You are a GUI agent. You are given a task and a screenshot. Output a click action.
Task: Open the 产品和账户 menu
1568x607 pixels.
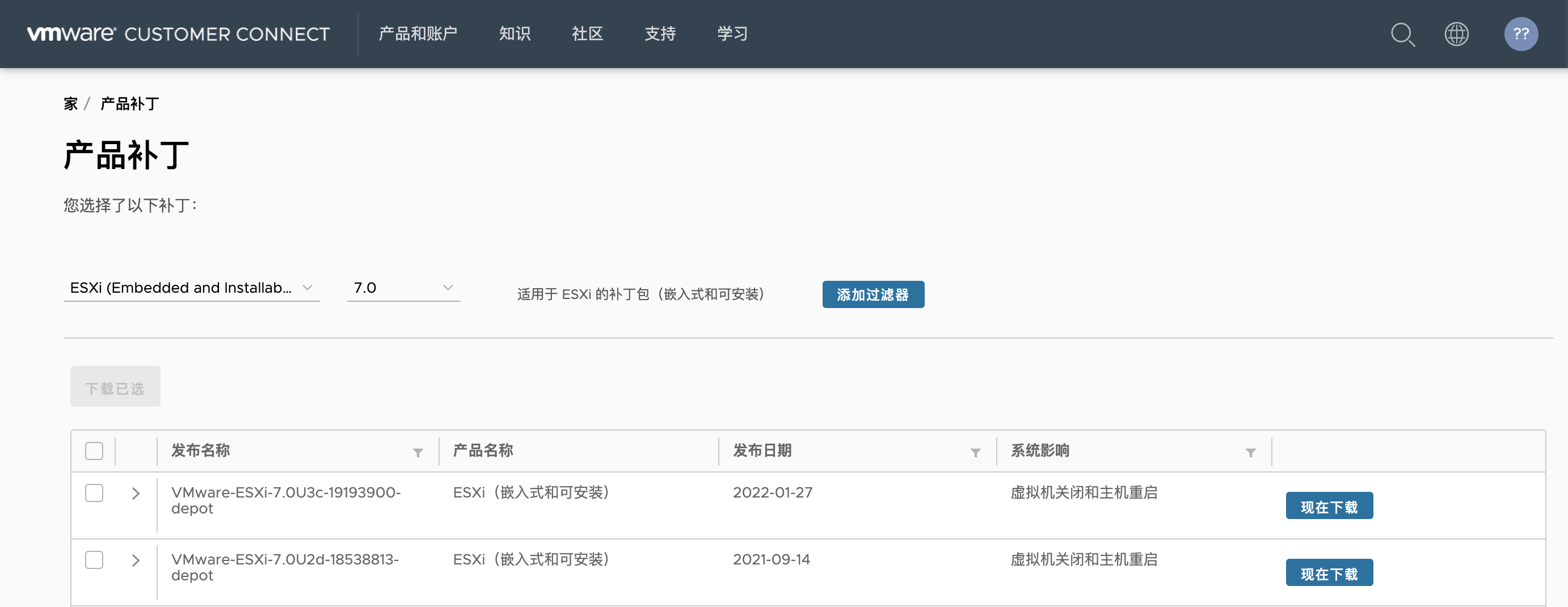point(418,33)
